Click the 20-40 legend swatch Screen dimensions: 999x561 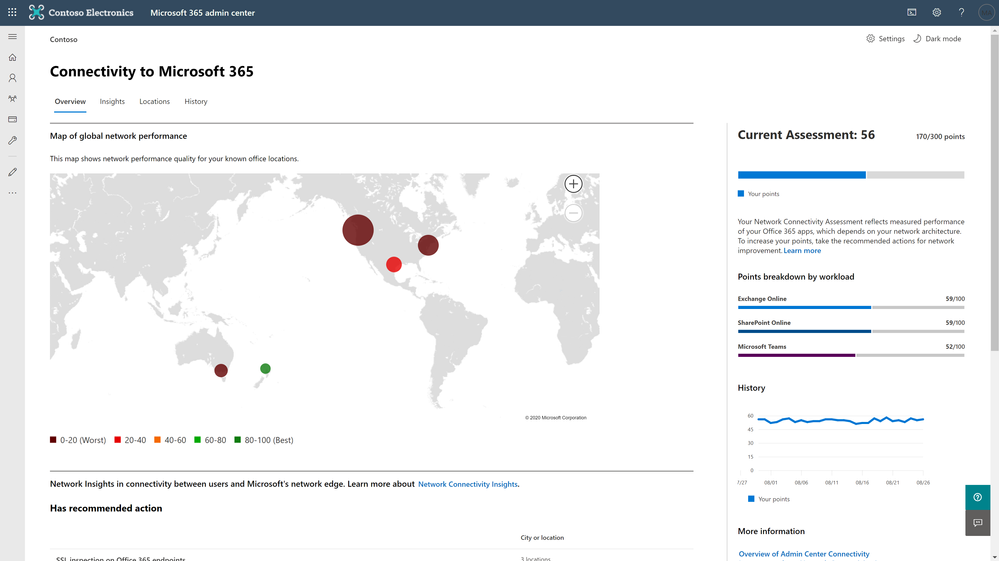117,440
